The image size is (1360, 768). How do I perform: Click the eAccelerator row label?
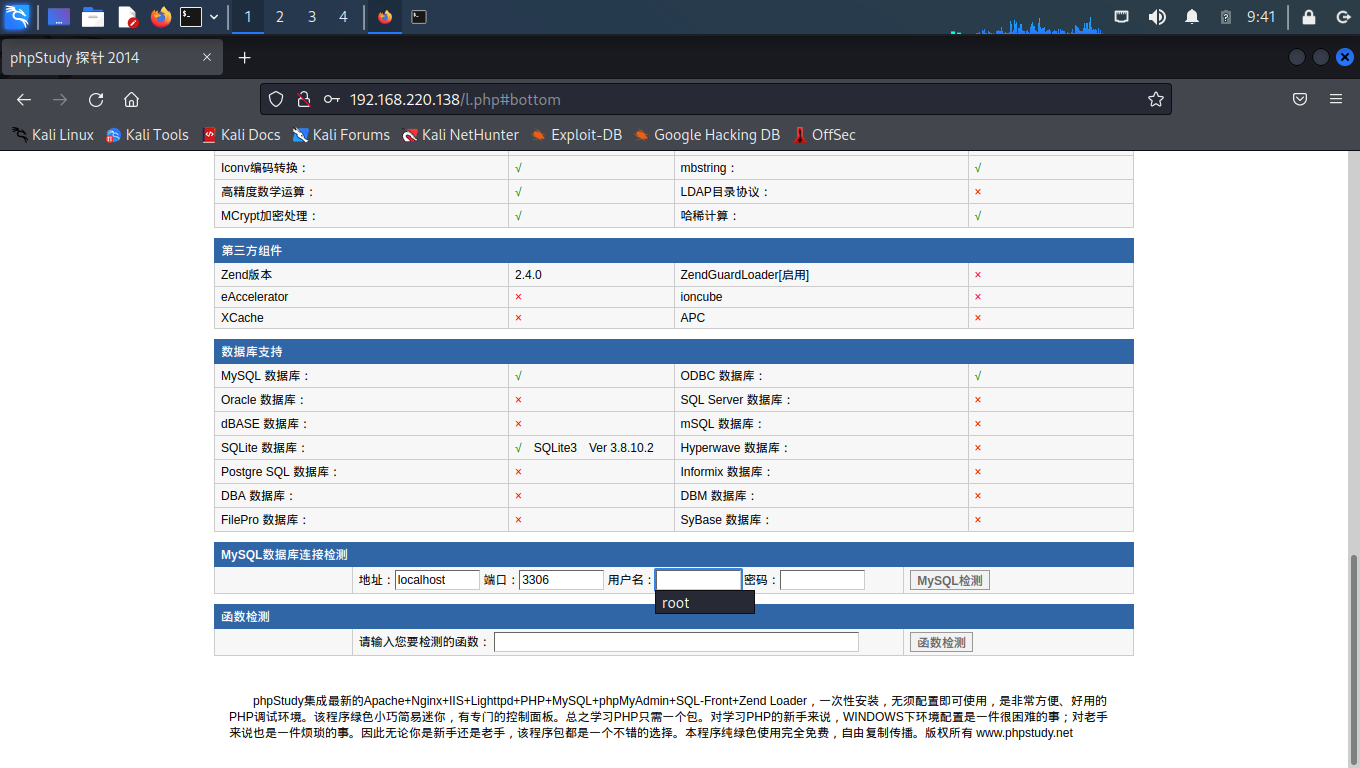pos(254,297)
